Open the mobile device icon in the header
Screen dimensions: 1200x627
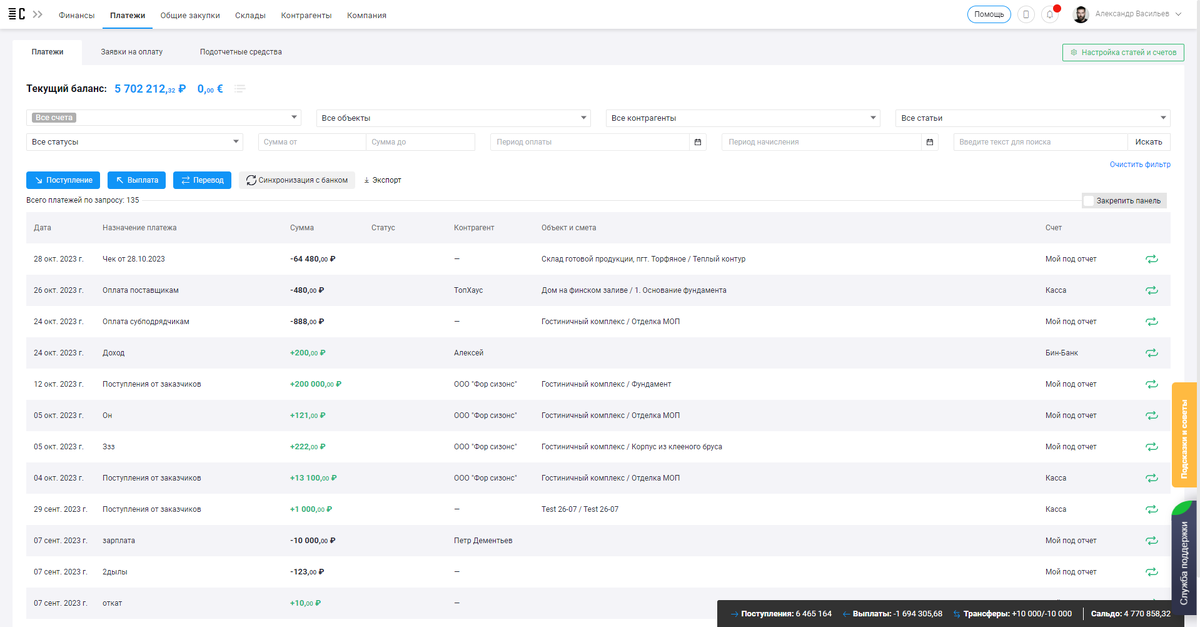point(1026,14)
